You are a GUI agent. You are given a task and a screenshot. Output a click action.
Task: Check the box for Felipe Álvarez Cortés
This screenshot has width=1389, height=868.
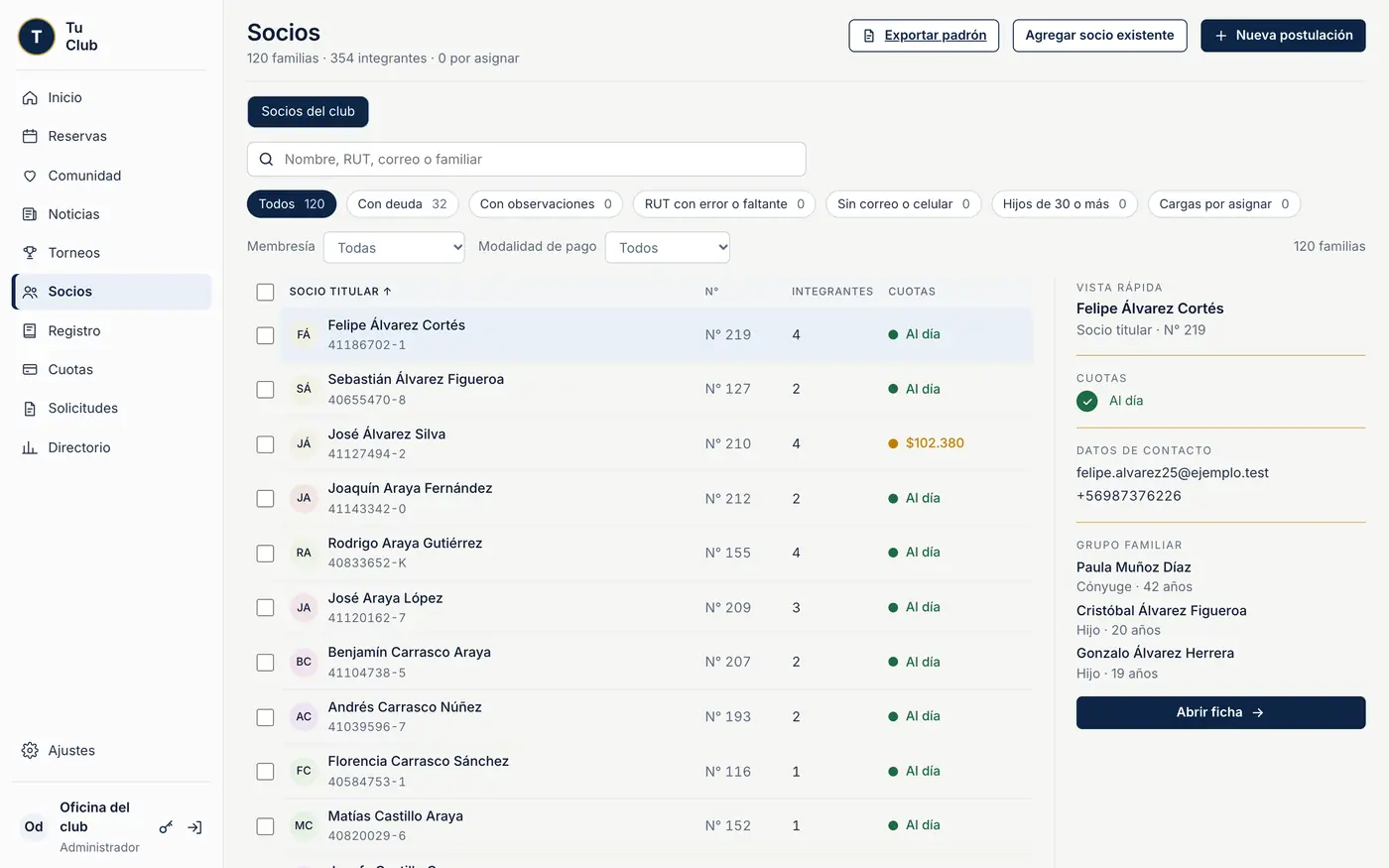[x=265, y=335]
